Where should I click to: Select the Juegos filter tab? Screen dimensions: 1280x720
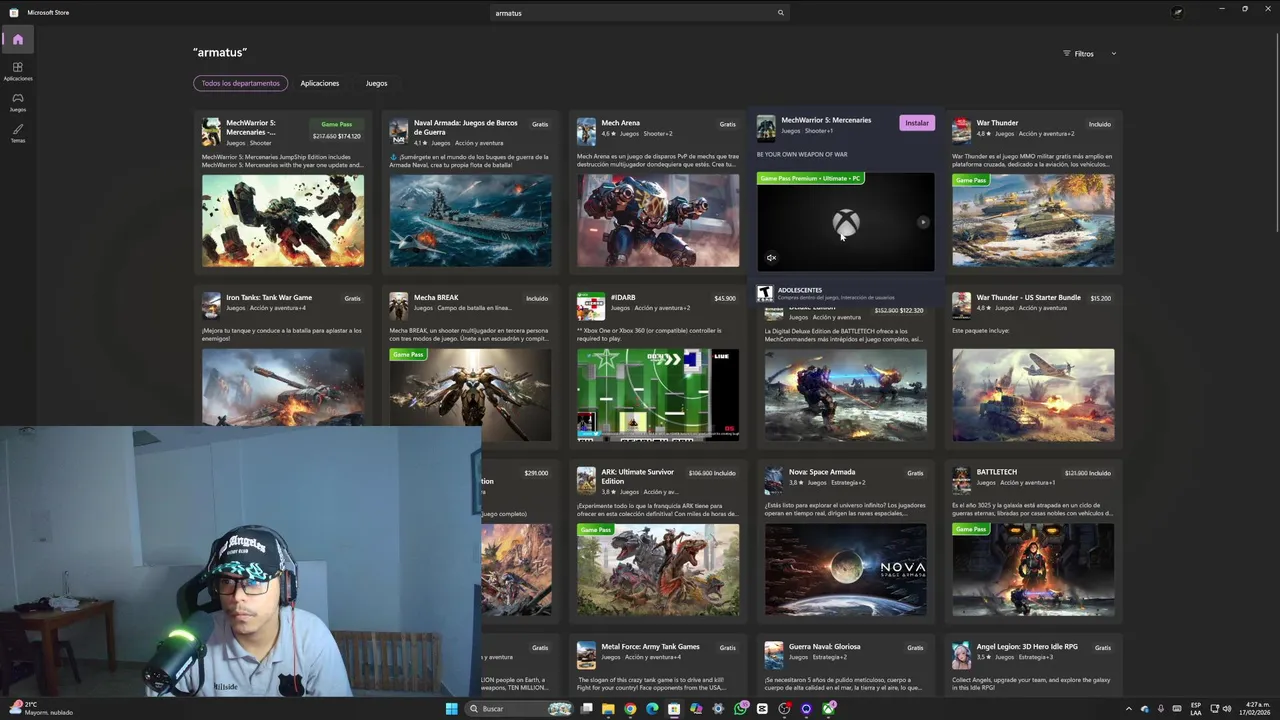pyautogui.click(x=376, y=83)
